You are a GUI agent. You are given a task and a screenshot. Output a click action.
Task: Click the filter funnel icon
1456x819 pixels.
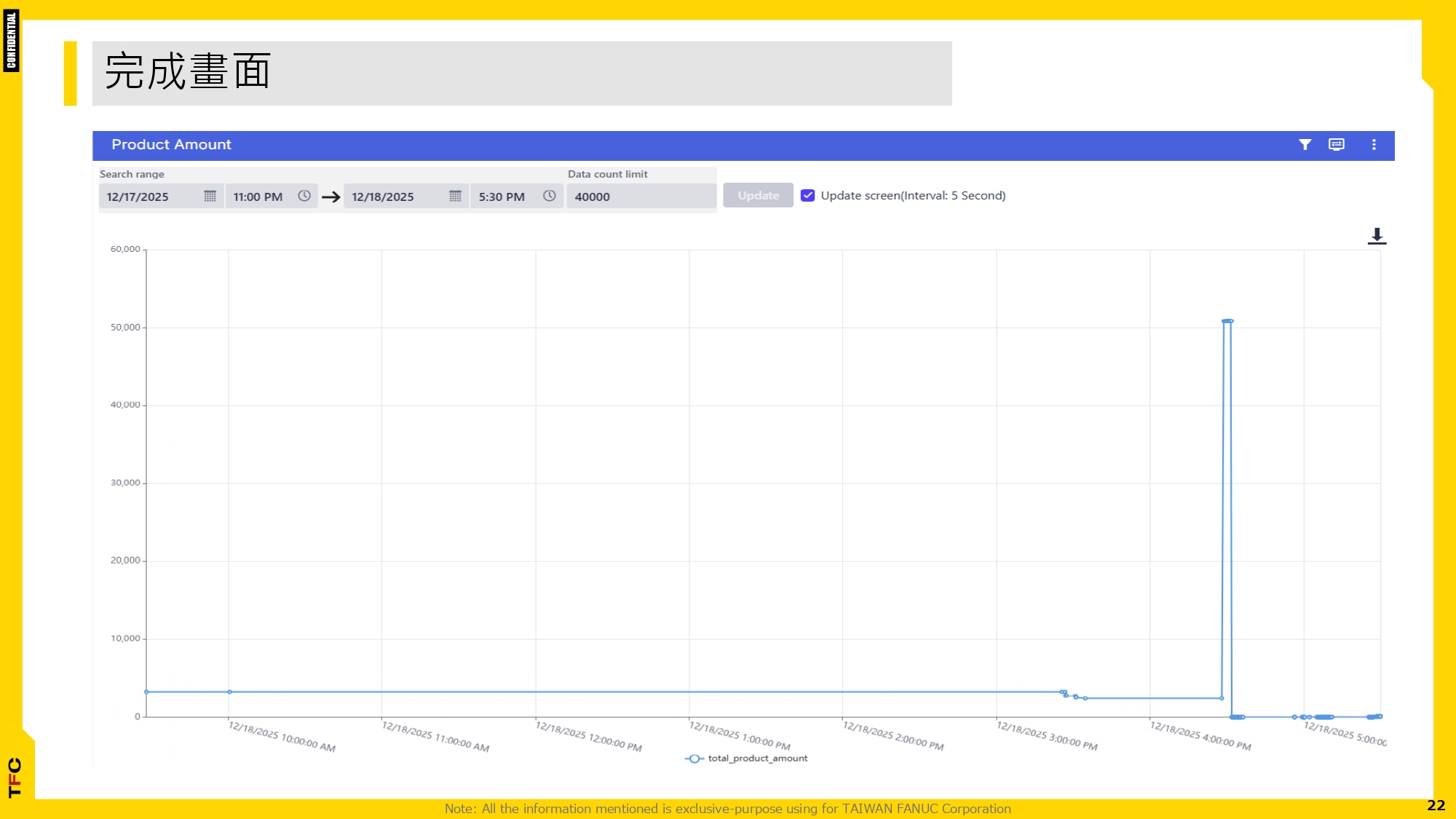pos(1305,145)
